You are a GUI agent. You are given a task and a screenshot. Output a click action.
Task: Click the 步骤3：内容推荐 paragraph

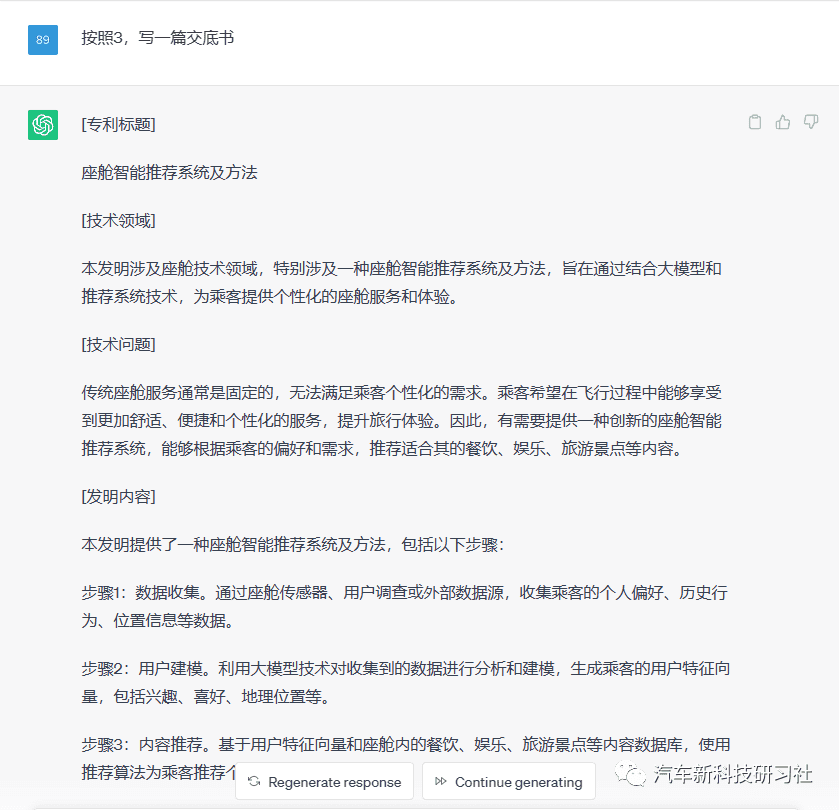tap(406, 758)
